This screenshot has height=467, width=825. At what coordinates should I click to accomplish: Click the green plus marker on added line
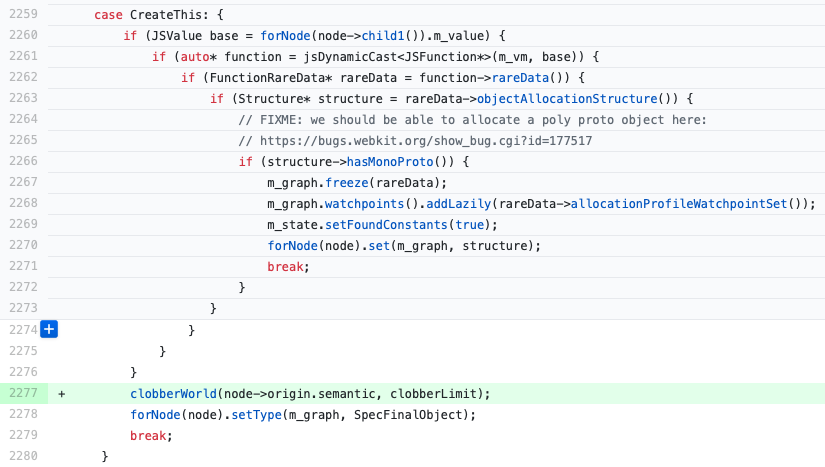62,393
